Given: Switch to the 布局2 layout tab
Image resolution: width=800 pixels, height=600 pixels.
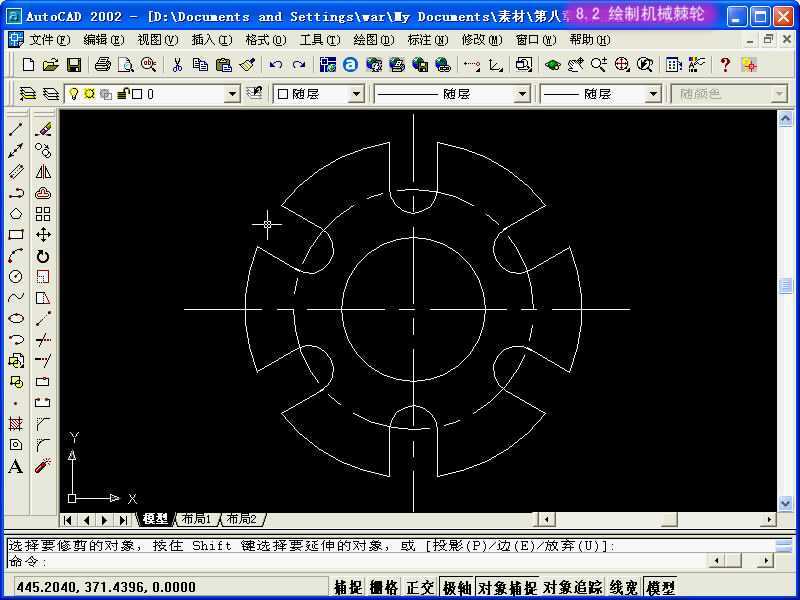Looking at the screenshot, I should pyautogui.click(x=241, y=519).
